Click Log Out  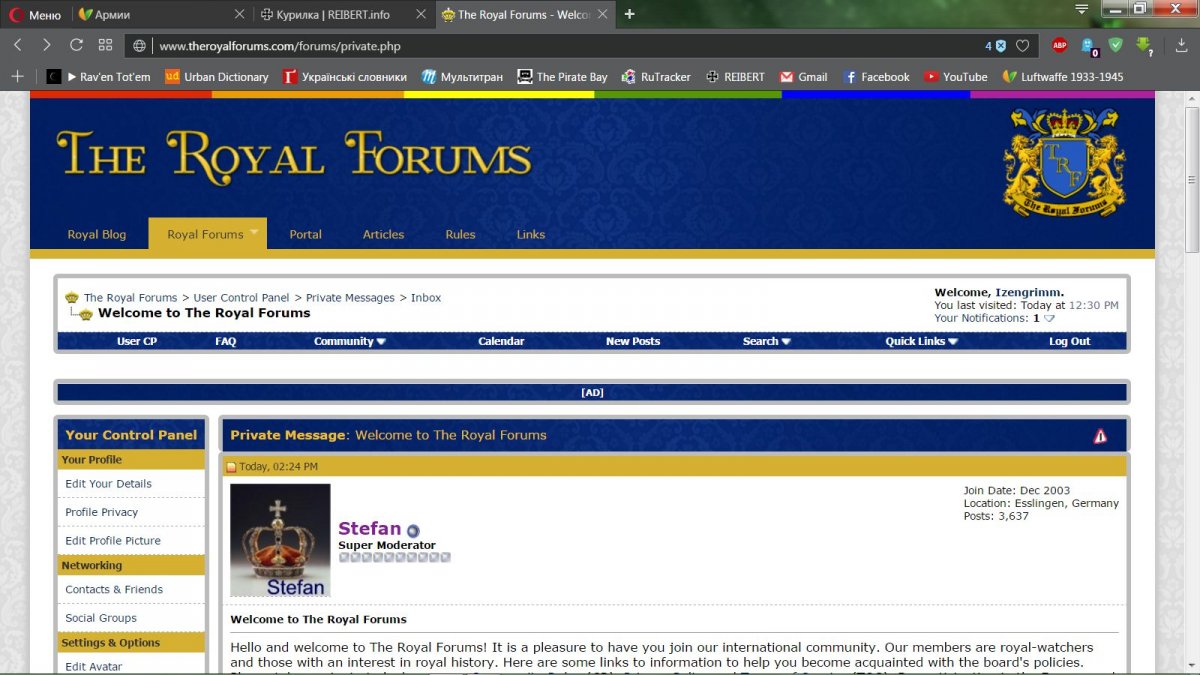(1069, 341)
